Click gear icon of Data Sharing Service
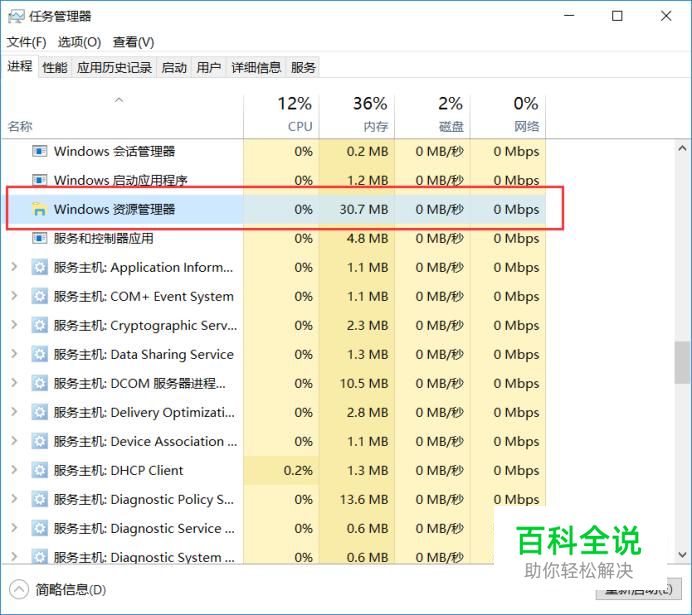The width and height of the screenshot is (692, 615). point(40,354)
